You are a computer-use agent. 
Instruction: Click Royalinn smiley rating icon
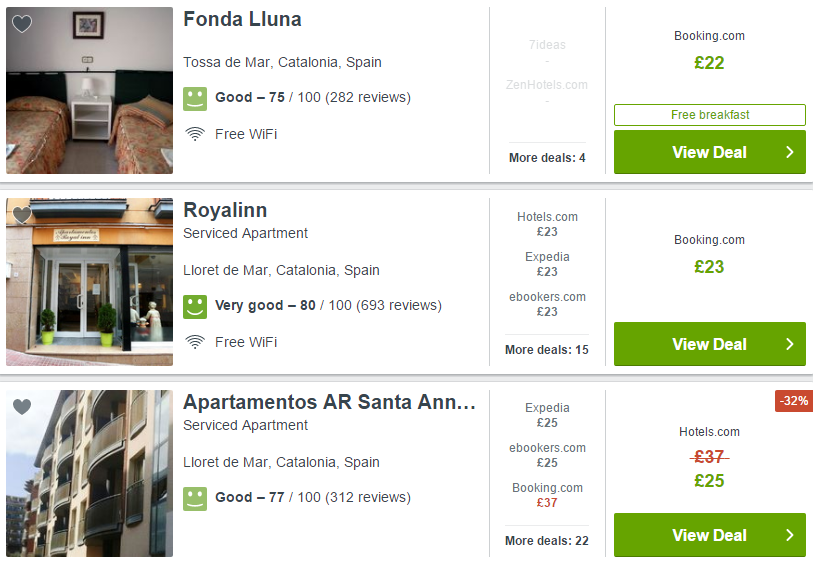195,307
